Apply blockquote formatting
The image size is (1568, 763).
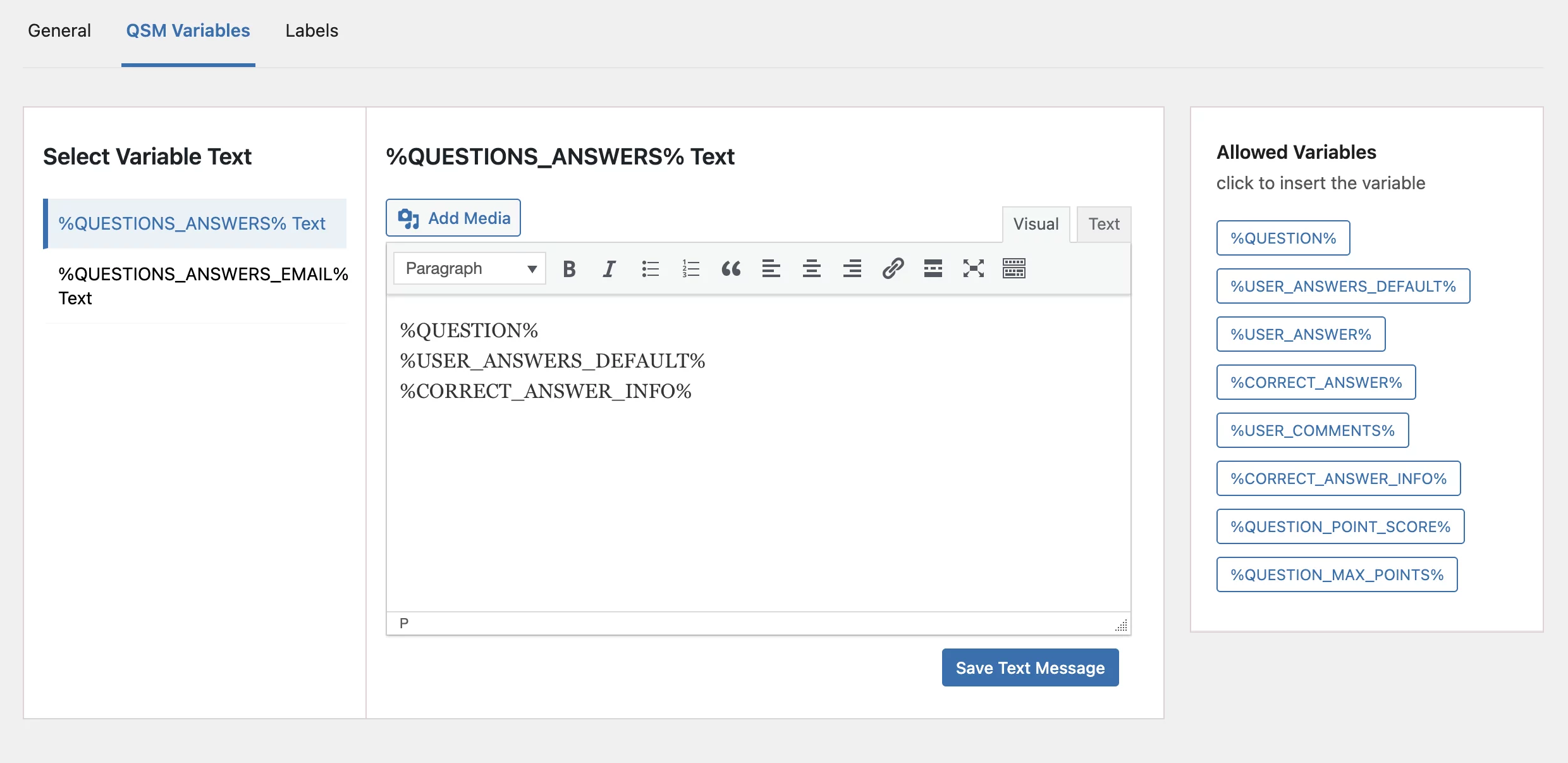coord(731,269)
